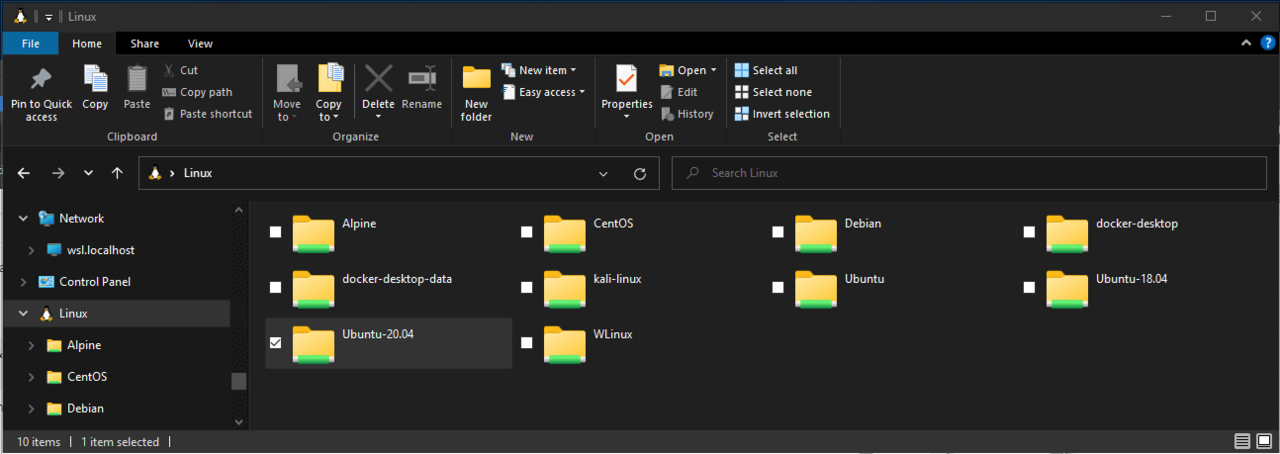The height and width of the screenshot is (454, 1280).
Task: Check the docker-desktop folder checkbox
Action: tap(1028, 232)
